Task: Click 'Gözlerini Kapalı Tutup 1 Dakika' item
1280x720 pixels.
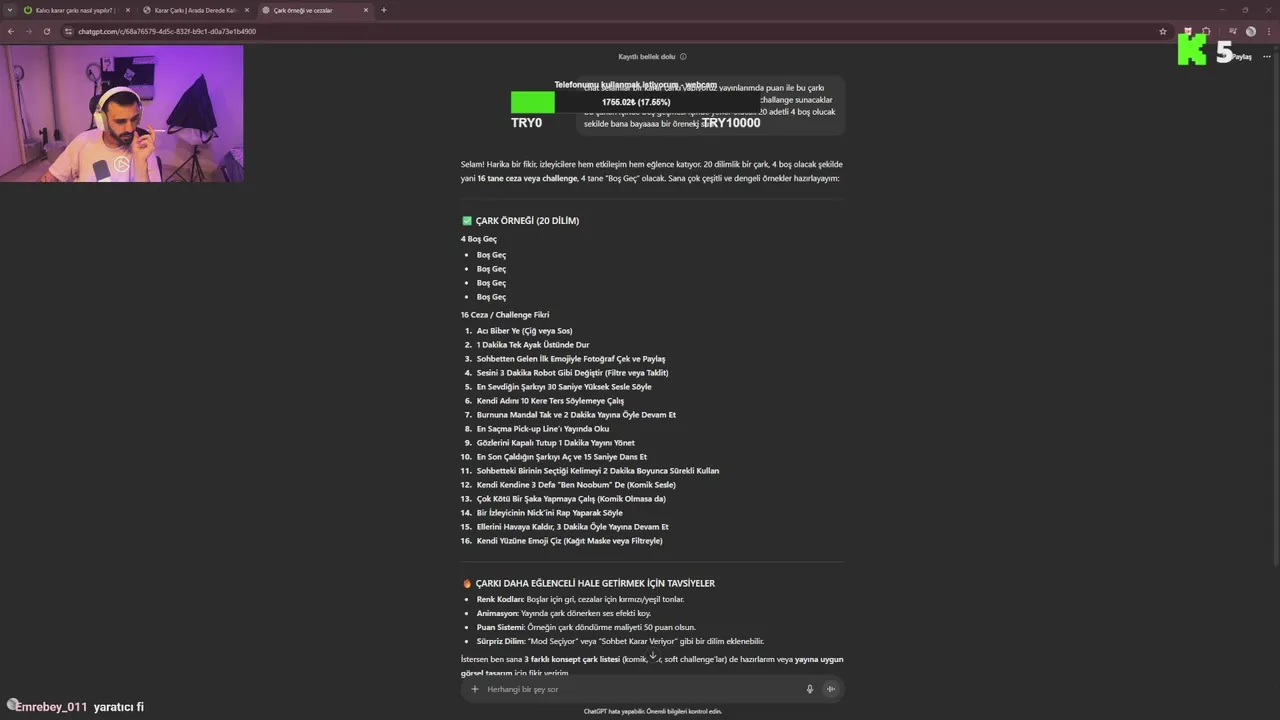Action: pos(555,443)
